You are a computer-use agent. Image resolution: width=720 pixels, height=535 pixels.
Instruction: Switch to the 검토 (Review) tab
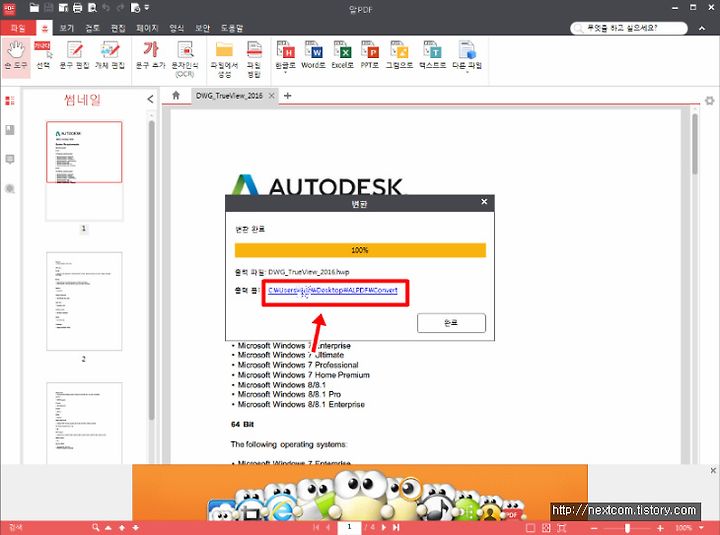[92, 28]
